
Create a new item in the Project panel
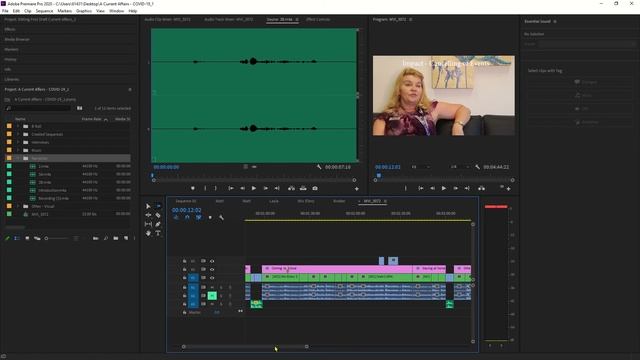[x=126, y=238]
